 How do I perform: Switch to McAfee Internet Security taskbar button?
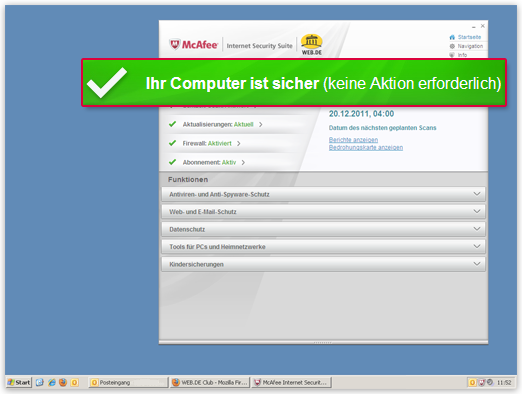tap(292, 382)
